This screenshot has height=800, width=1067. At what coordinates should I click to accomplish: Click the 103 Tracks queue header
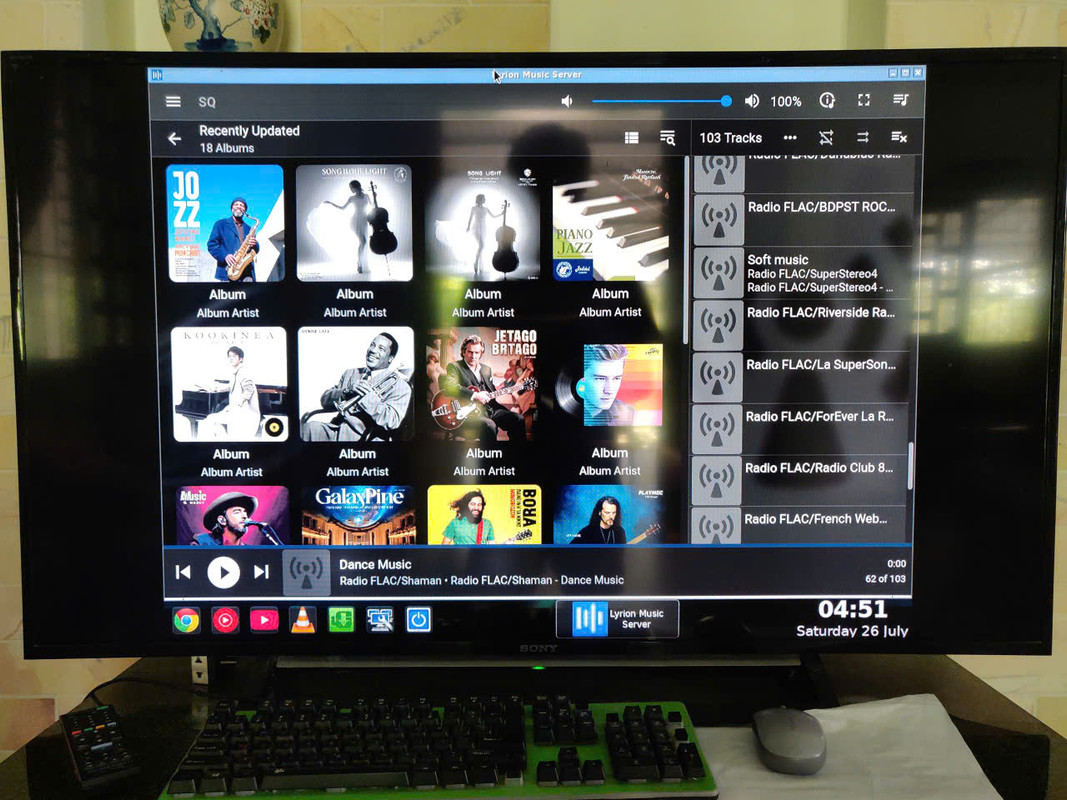click(x=731, y=137)
